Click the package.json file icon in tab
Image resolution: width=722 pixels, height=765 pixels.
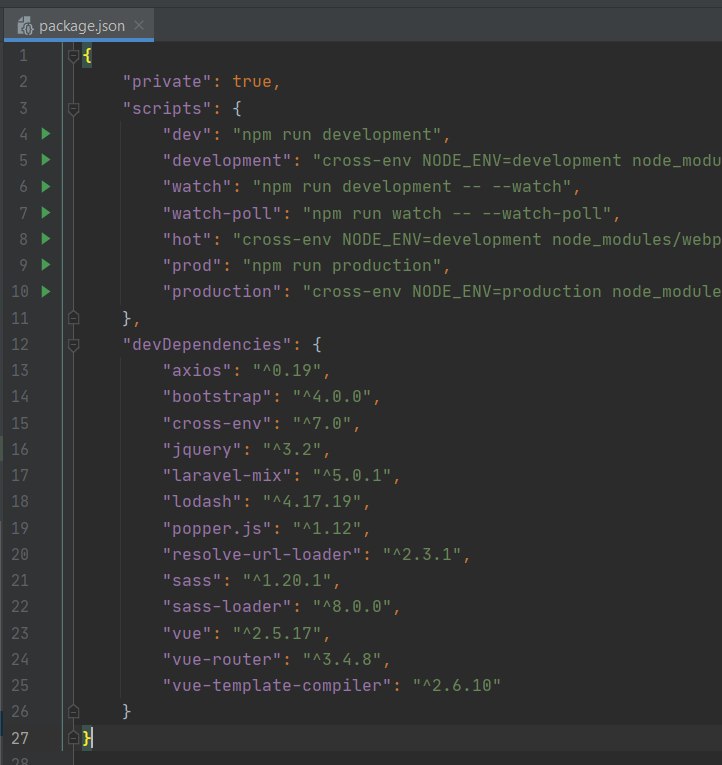pyautogui.click(x=25, y=25)
